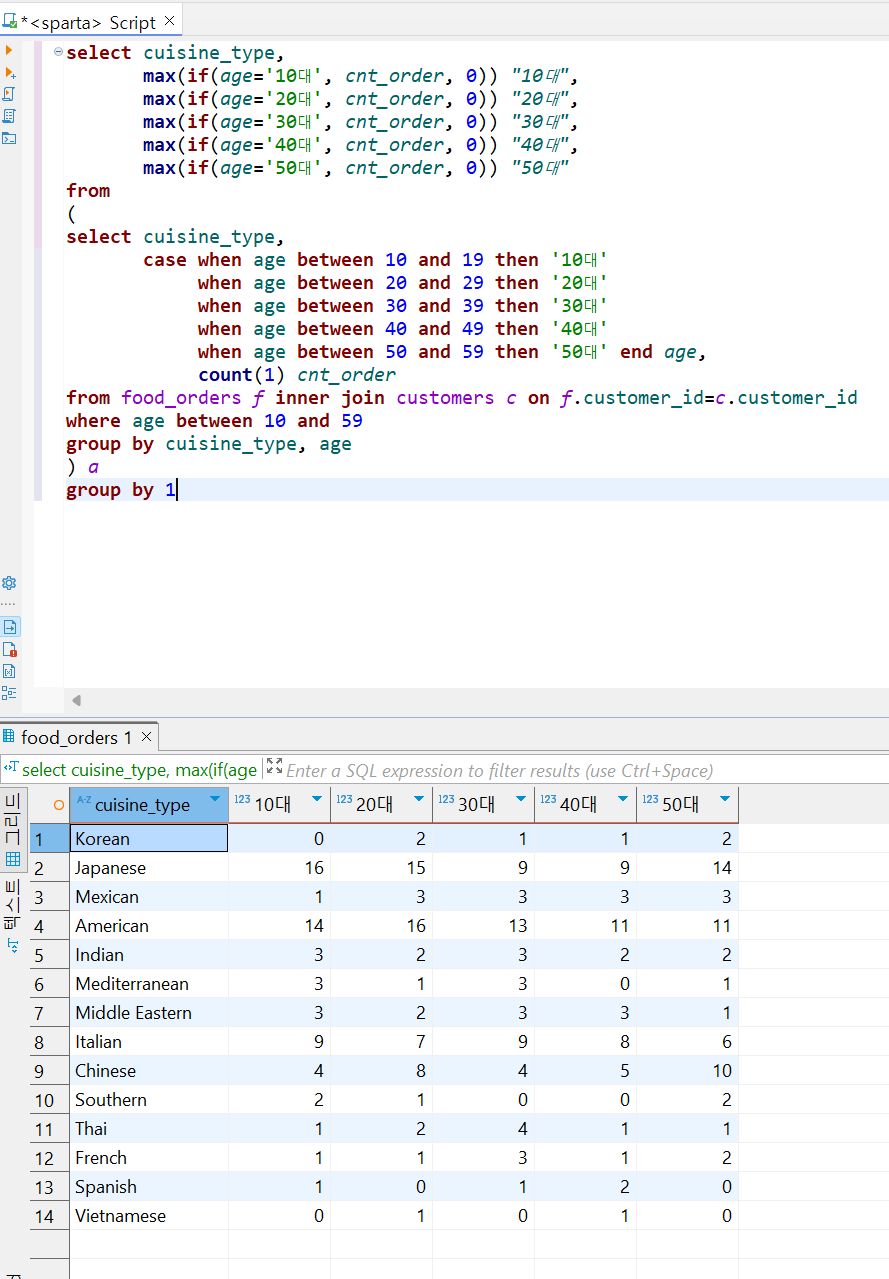Show the execution log error-page icon
The width and height of the screenshot is (889, 1279).
10,649
